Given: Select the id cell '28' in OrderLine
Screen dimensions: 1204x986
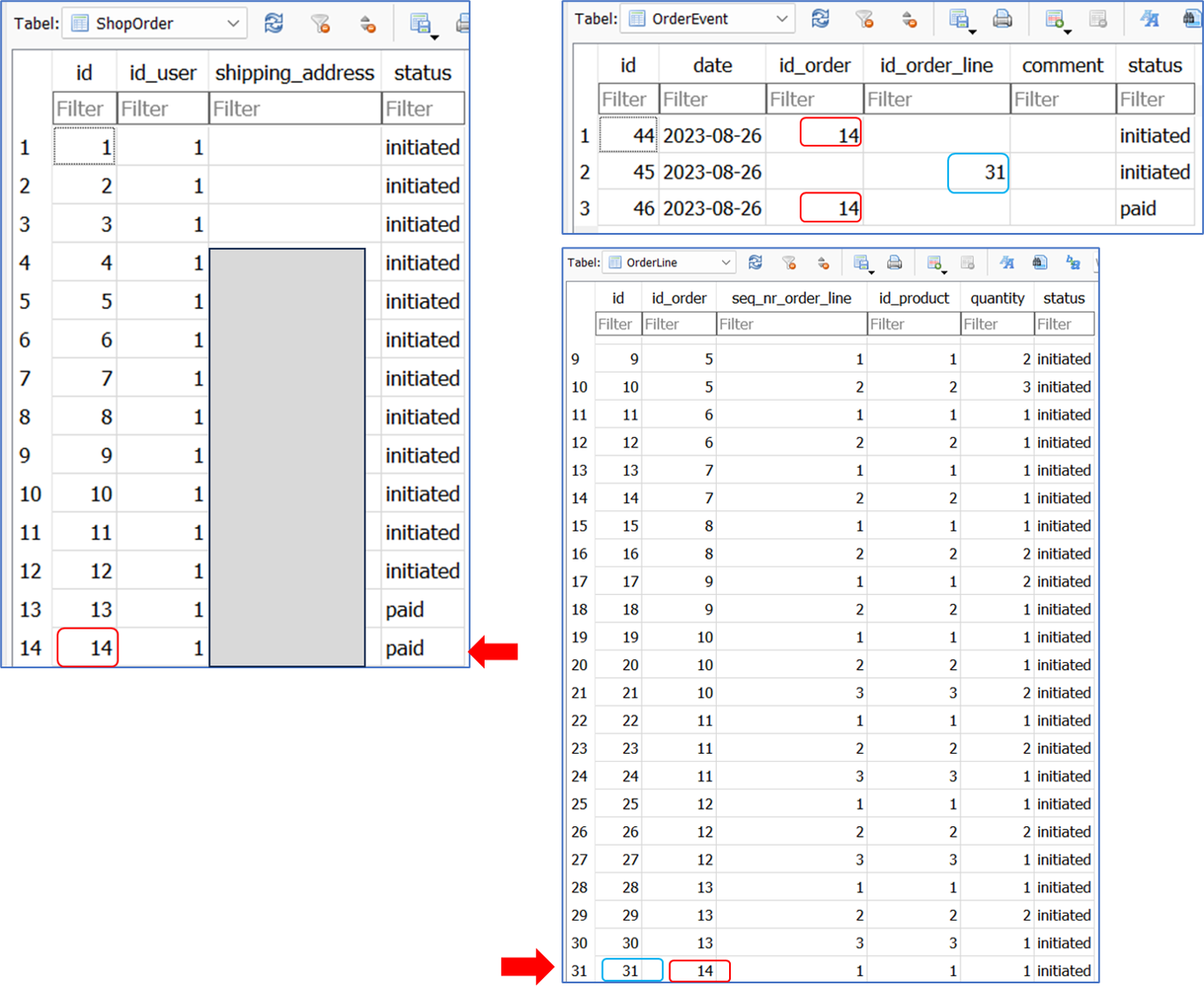Looking at the screenshot, I should tap(618, 887).
